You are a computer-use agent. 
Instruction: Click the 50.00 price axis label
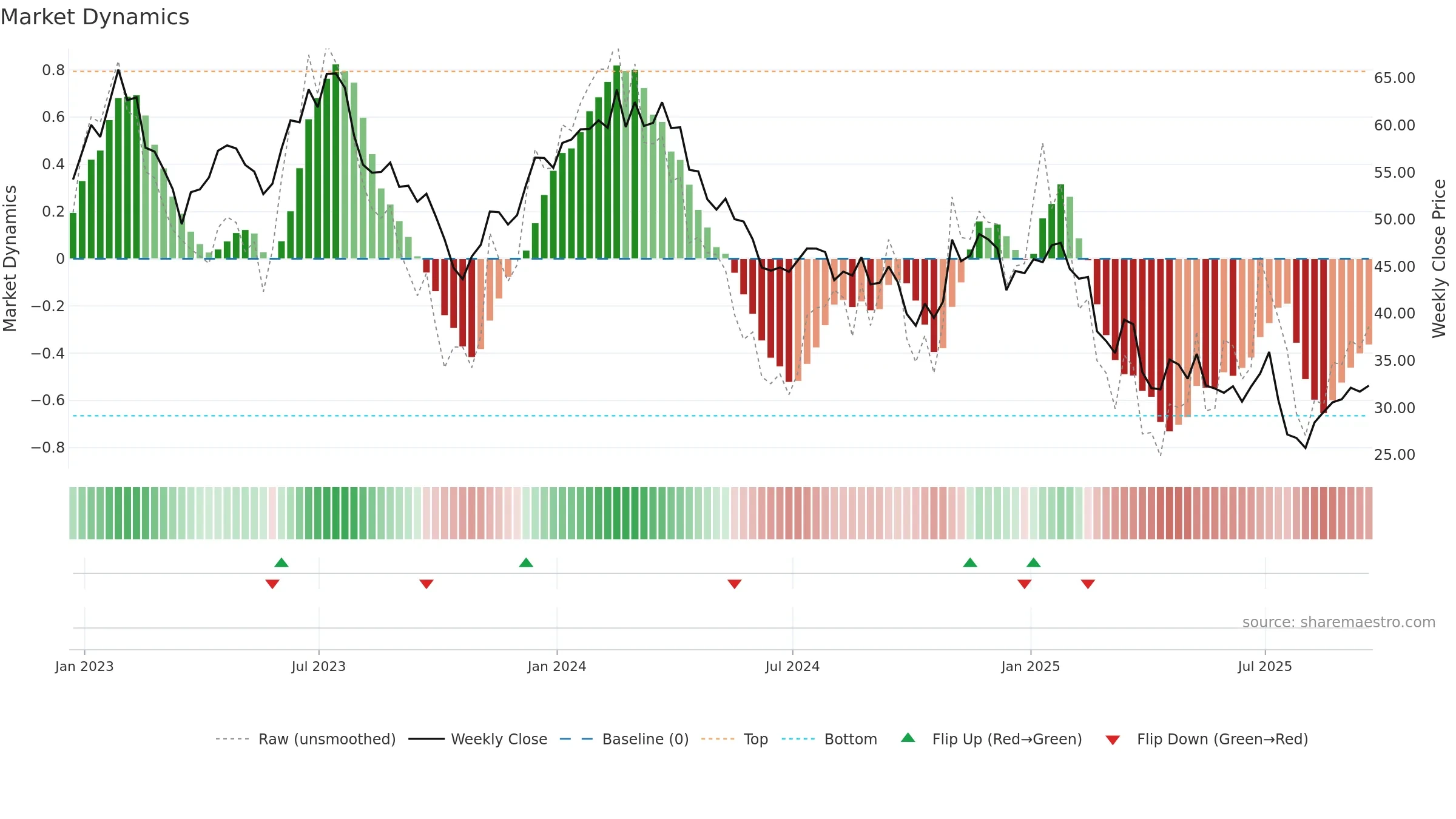1395,220
